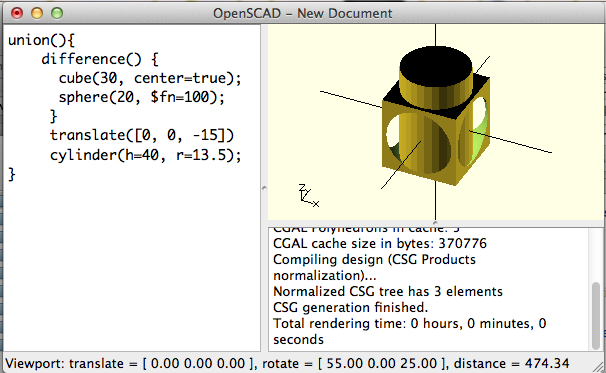Click the XYZ axis indicator in viewport
Image resolution: width=606 pixels, height=373 pixels.
pos(309,196)
